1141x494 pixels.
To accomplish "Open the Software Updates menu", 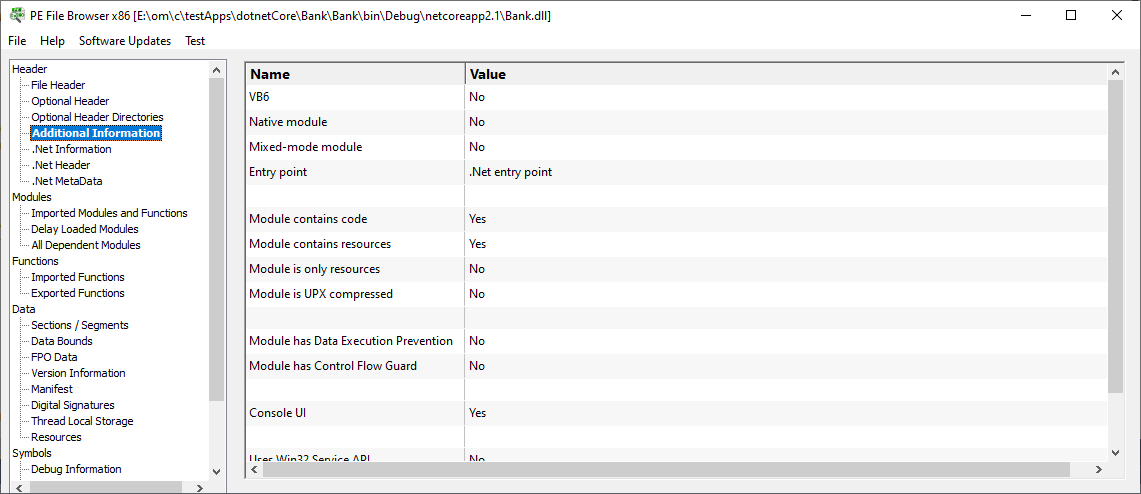I will [x=125, y=41].
